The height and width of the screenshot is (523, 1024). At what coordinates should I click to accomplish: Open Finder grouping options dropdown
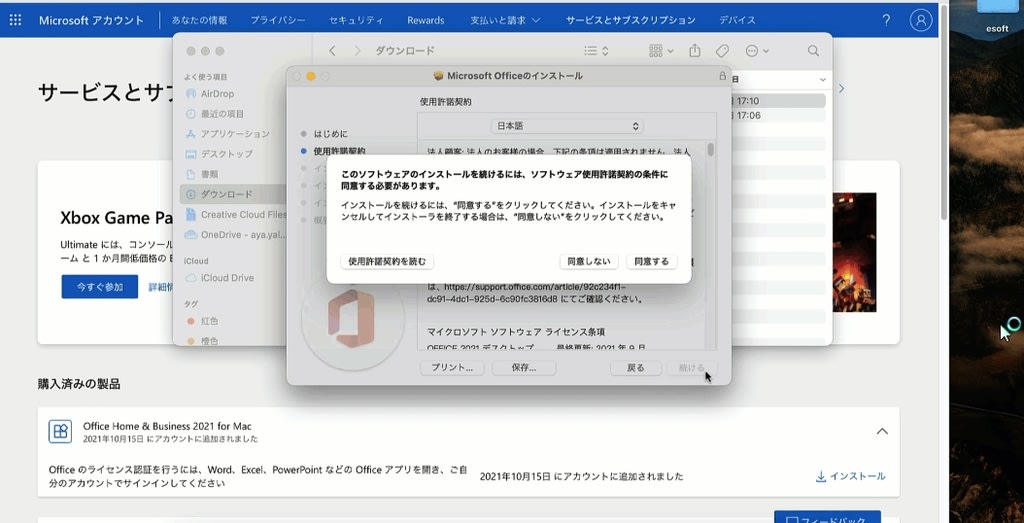pos(661,51)
